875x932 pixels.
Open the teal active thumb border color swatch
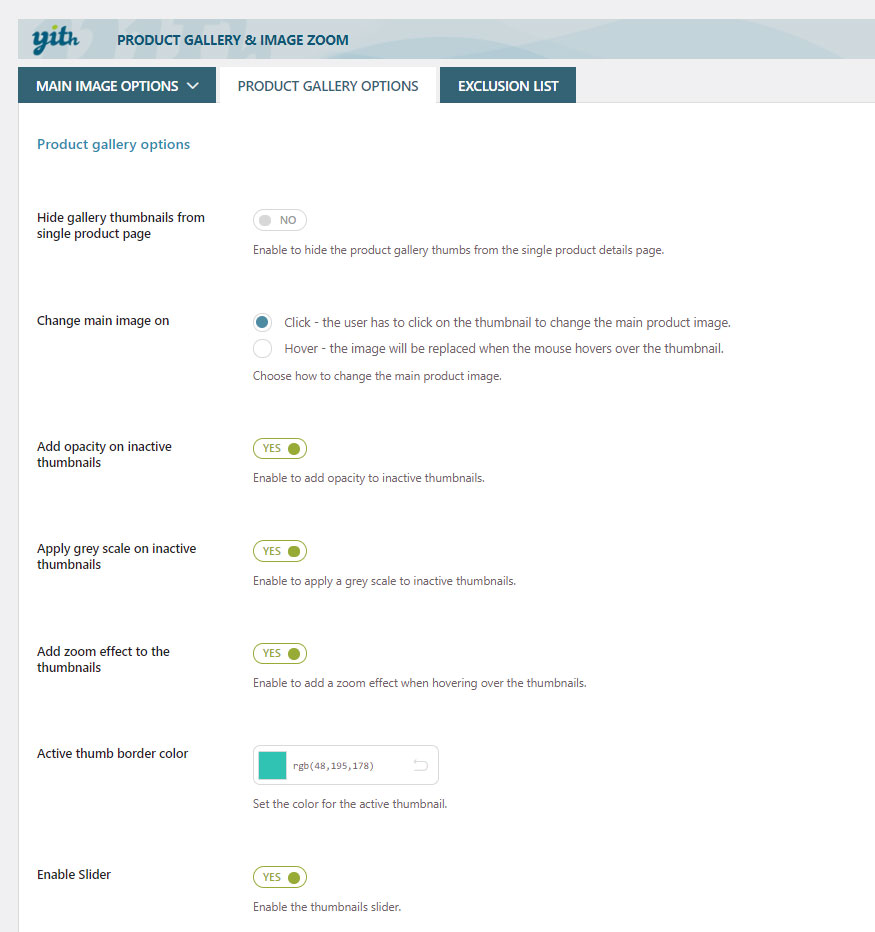click(272, 766)
